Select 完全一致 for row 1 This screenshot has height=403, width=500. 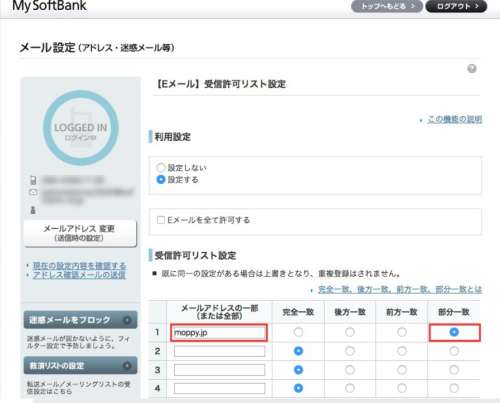298,332
